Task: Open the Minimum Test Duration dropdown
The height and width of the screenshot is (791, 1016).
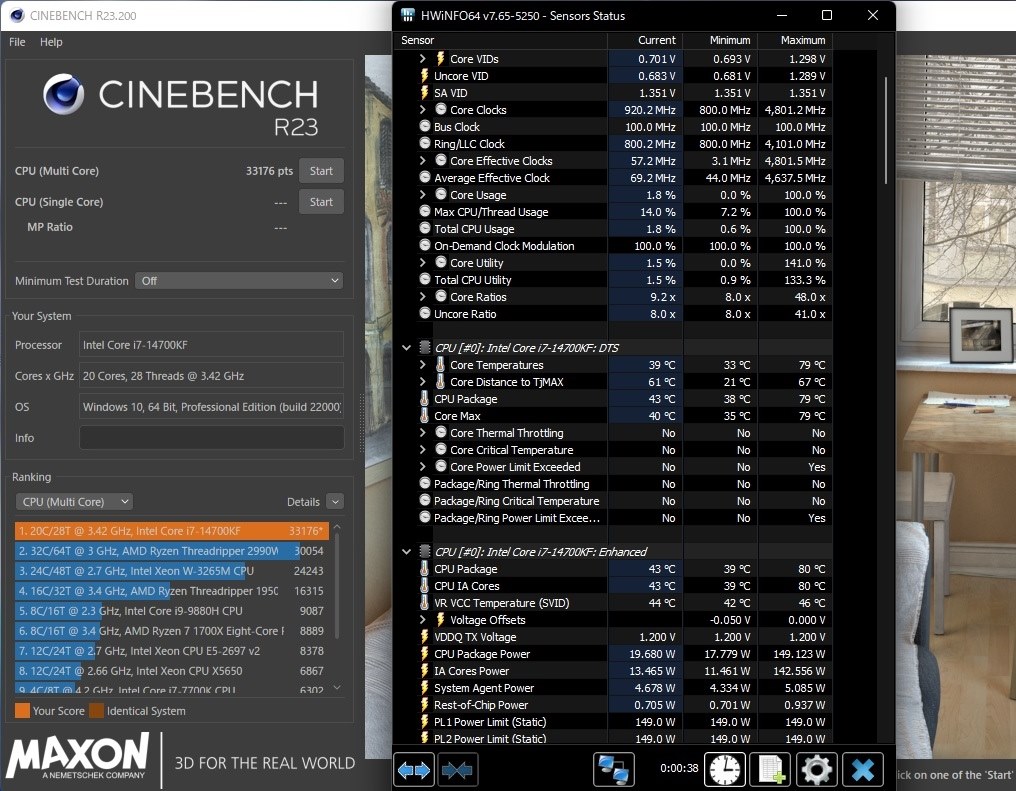Action: pos(239,281)
